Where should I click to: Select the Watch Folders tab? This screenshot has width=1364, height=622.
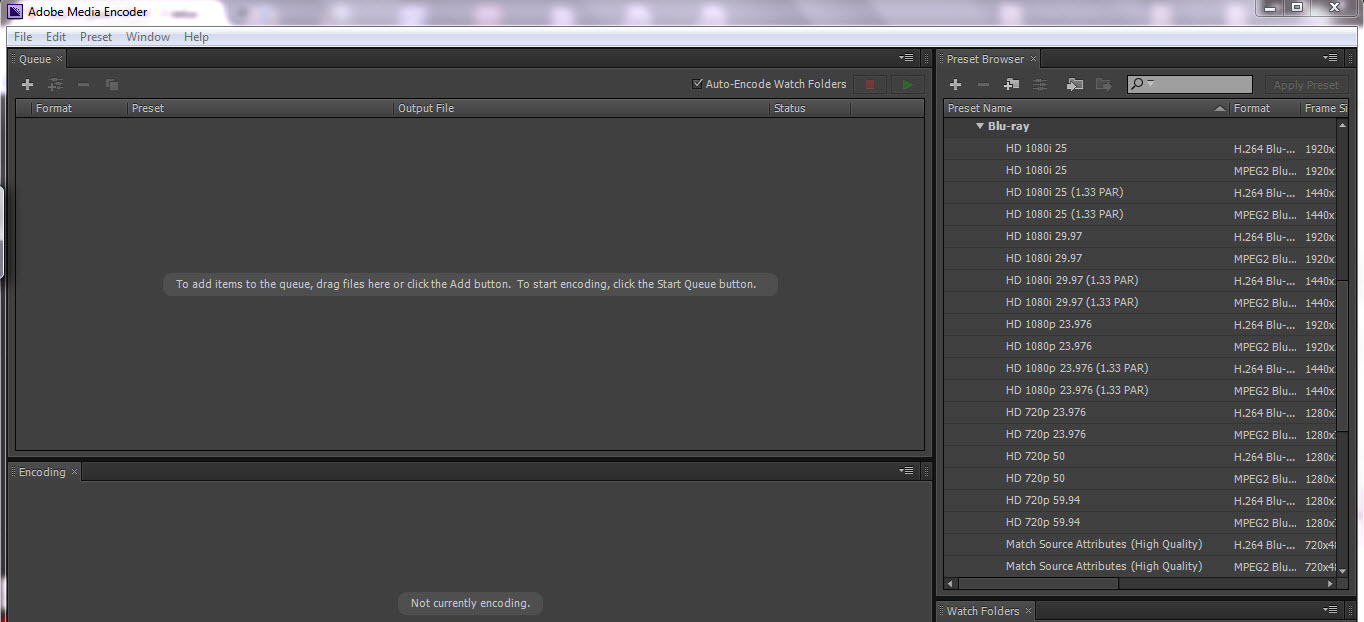[x=983, y=611]
